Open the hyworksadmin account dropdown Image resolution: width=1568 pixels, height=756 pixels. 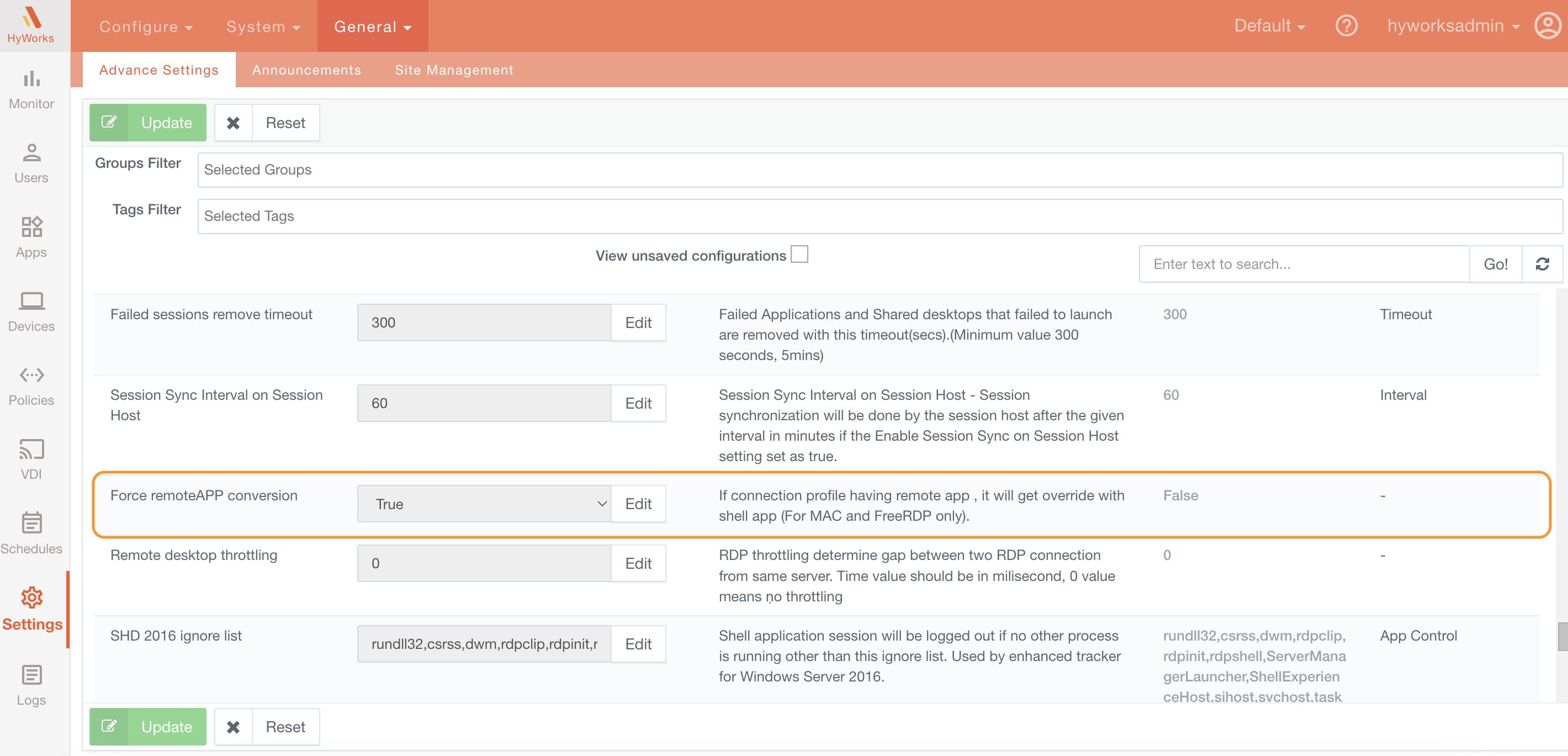(1454, 26)
